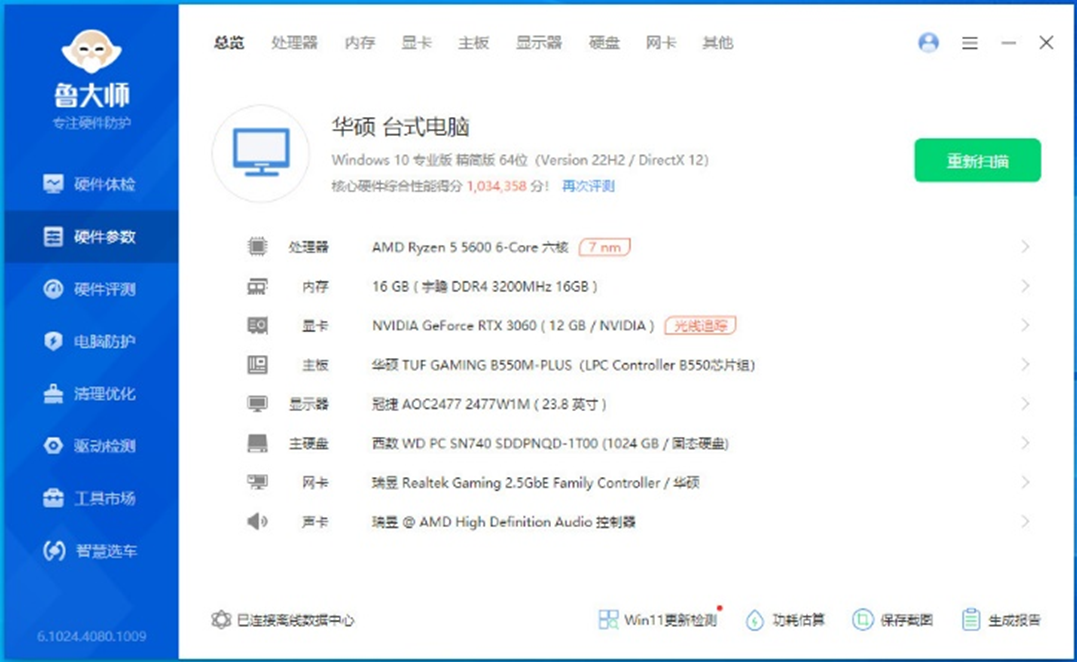Expand the 声卡 audio row arrow

[x=1025, y=521]
